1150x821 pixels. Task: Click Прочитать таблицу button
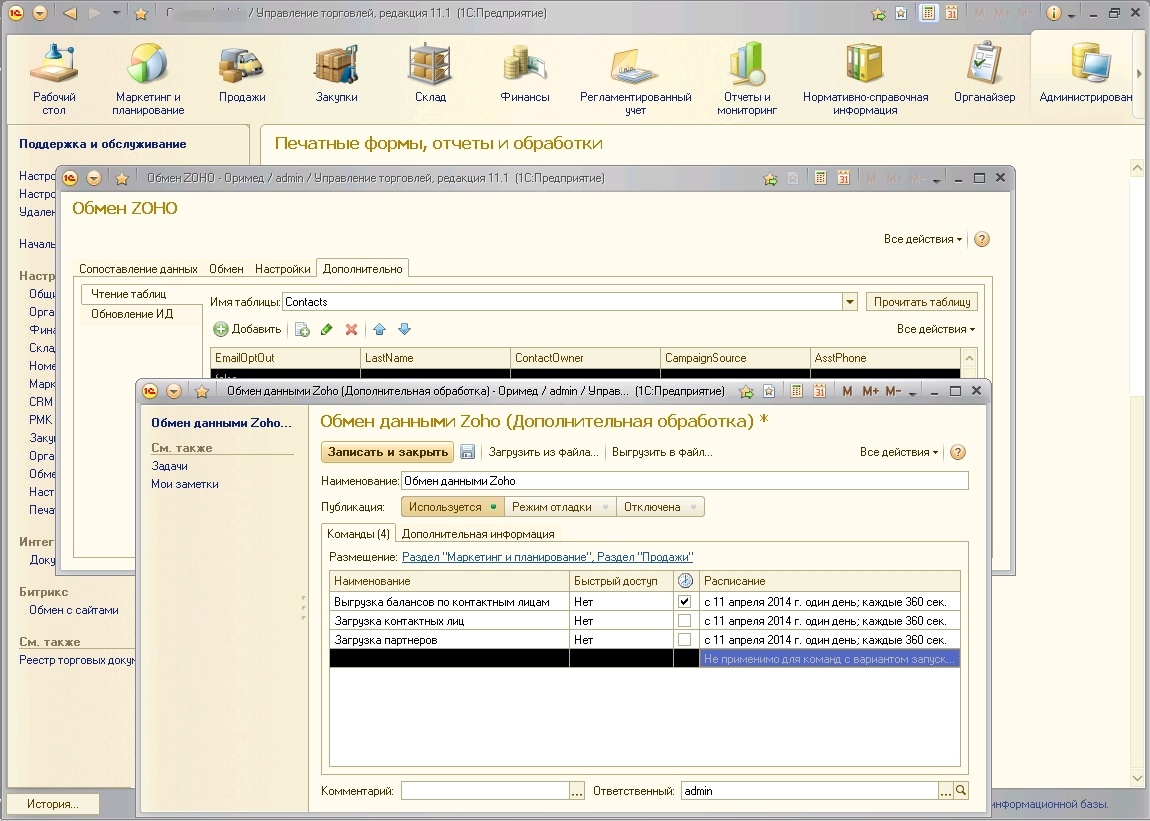point(922,302)
